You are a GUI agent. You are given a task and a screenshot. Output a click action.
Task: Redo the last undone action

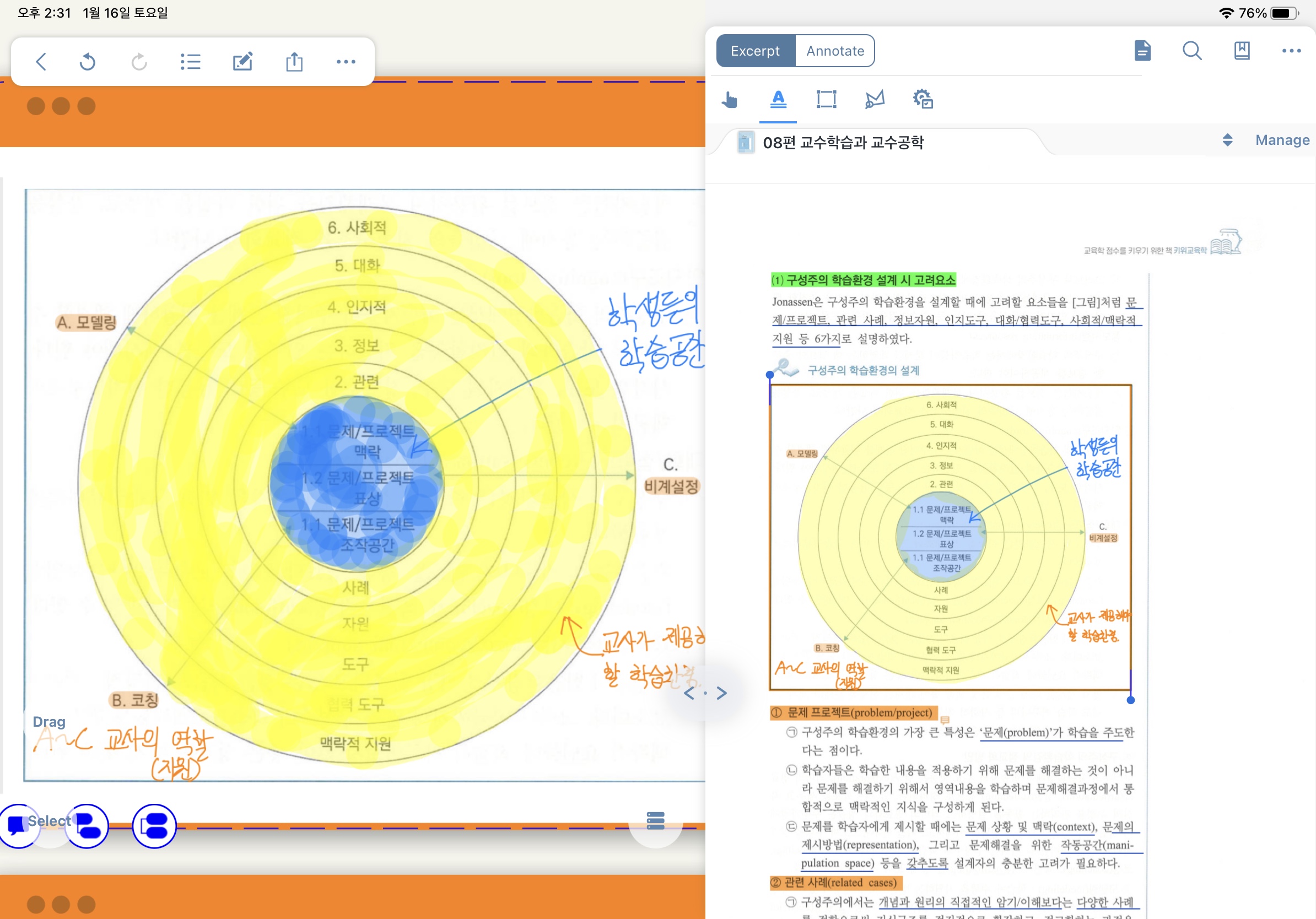click(x=139, y=61)
